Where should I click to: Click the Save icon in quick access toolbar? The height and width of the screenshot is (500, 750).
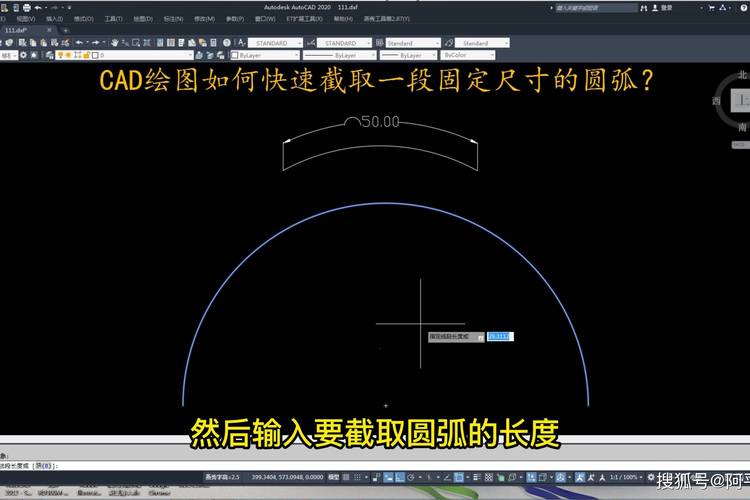pos(16,8)
